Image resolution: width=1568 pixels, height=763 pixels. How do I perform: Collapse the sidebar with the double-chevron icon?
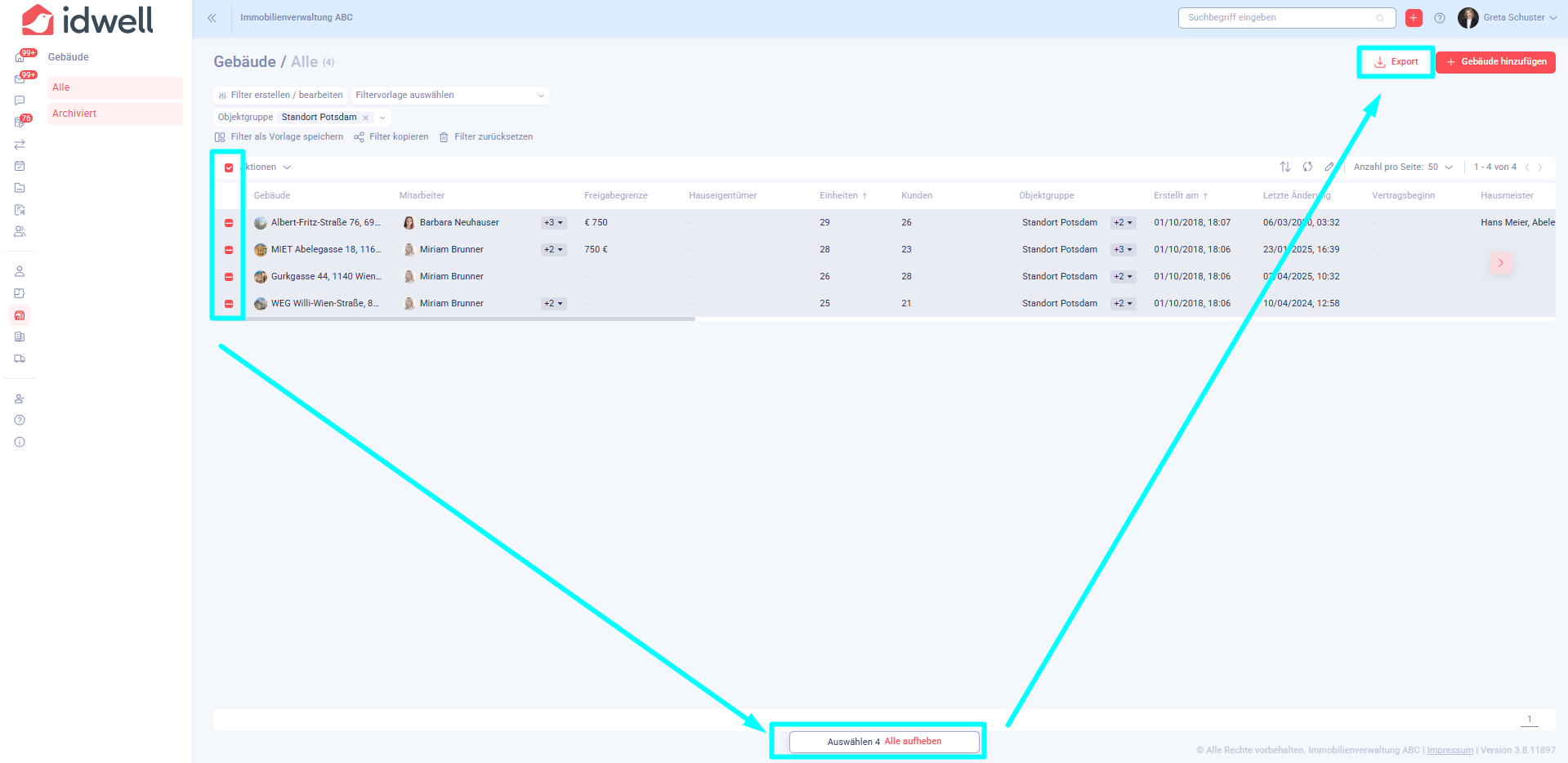click(x=212, y=18)
